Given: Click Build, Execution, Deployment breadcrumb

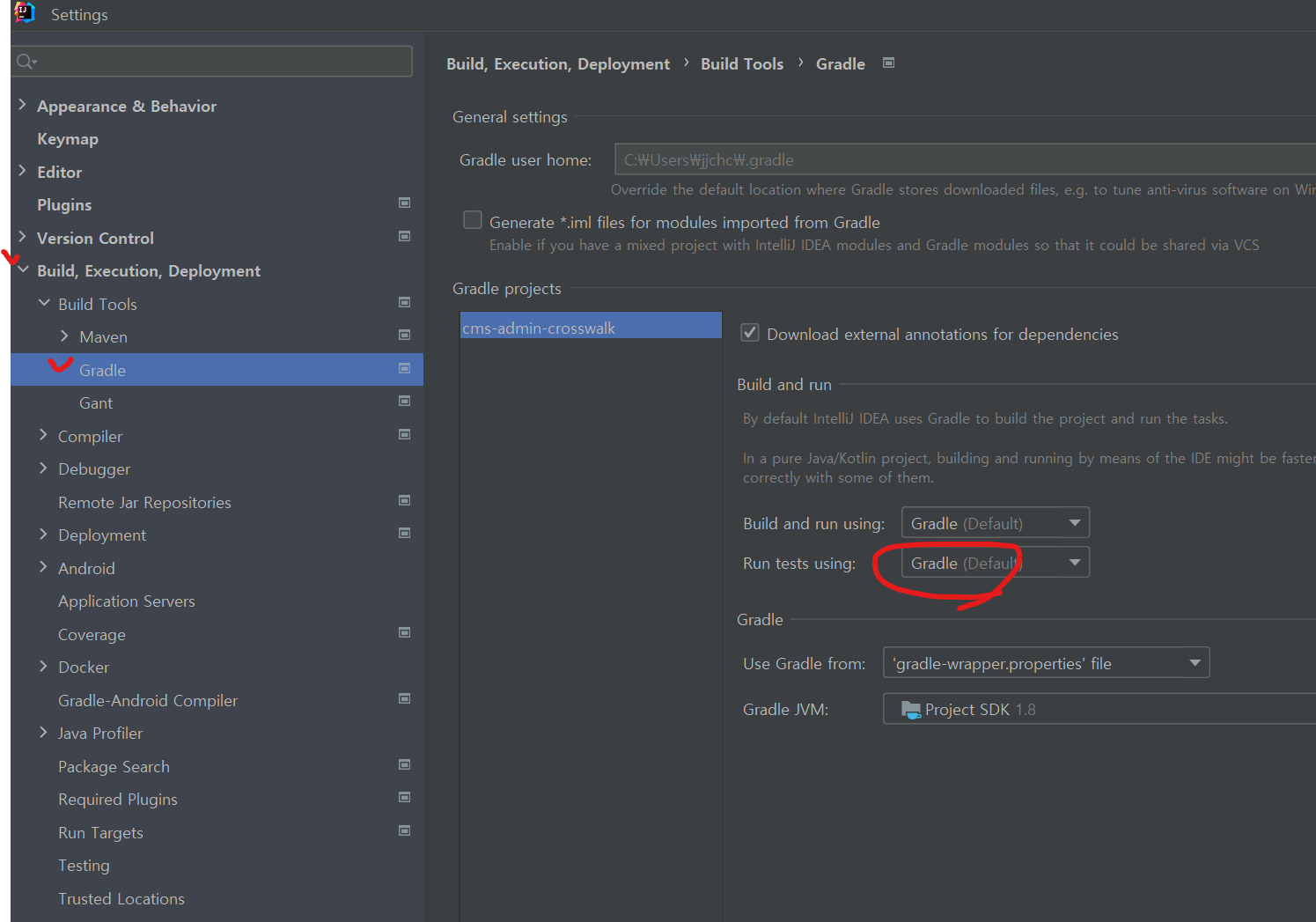Looking at the screenshot, I should [558, 63].
